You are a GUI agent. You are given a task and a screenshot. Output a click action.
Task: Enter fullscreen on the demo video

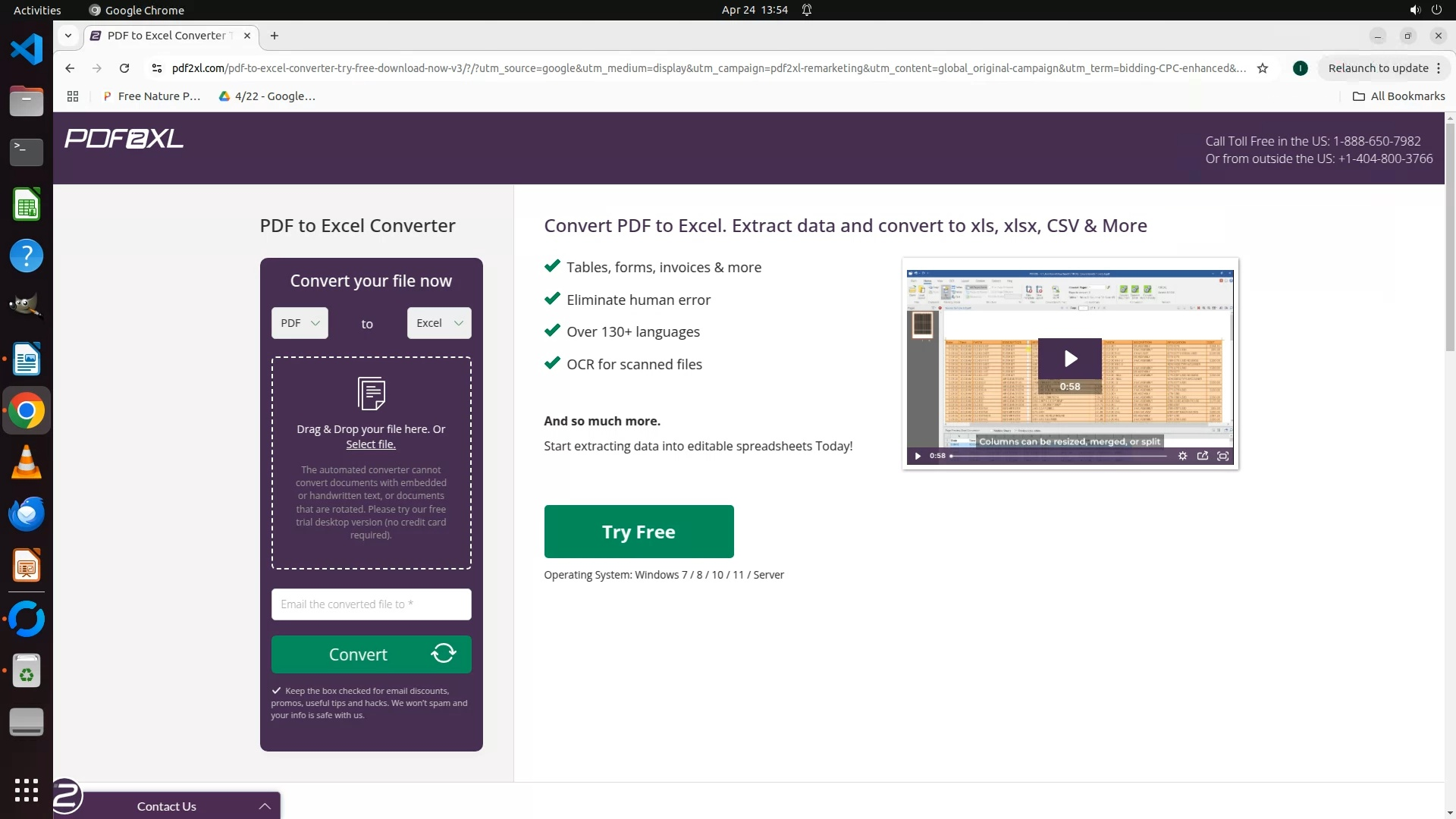[x=1222, y=456]
